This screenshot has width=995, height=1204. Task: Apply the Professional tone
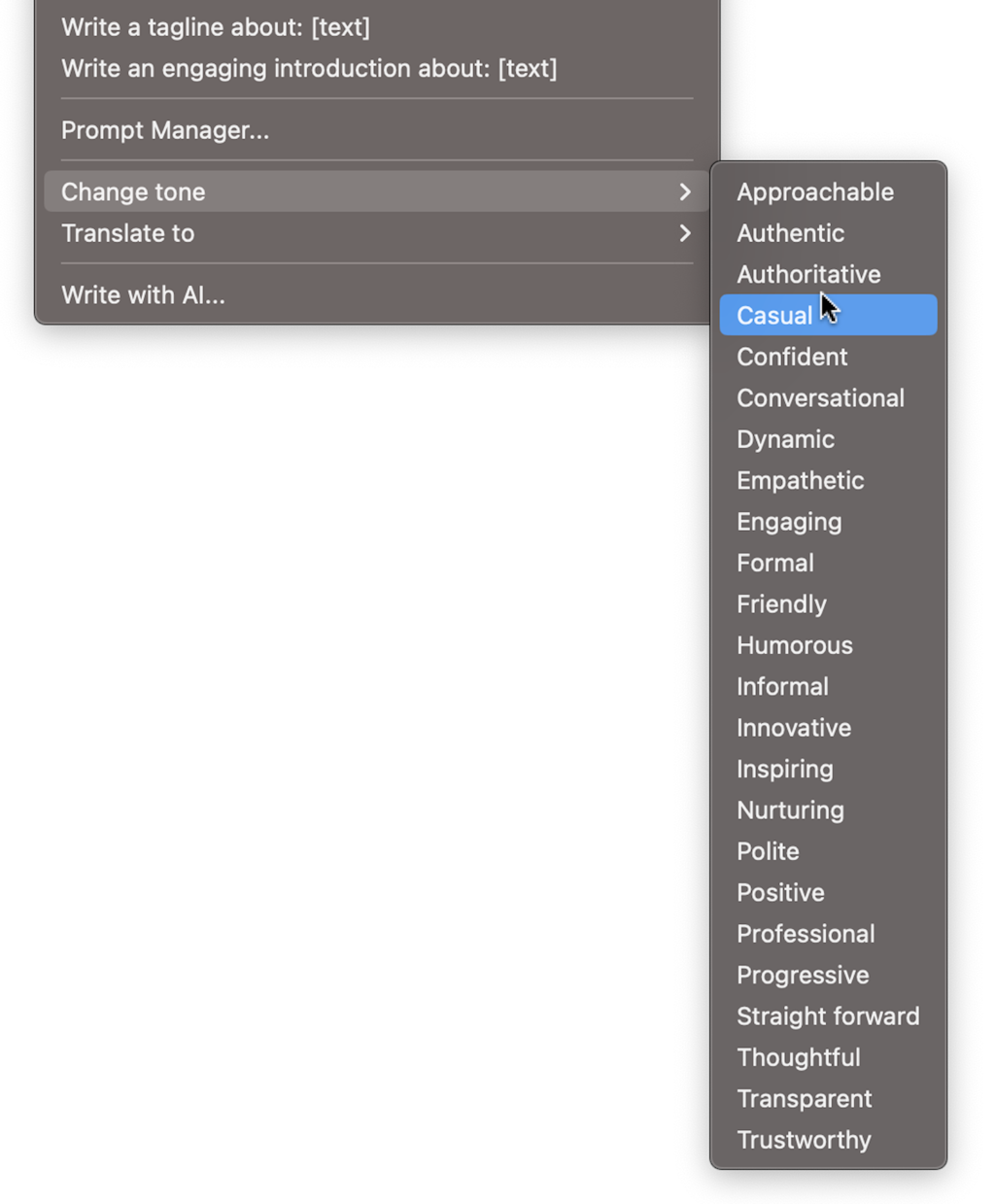828,934
